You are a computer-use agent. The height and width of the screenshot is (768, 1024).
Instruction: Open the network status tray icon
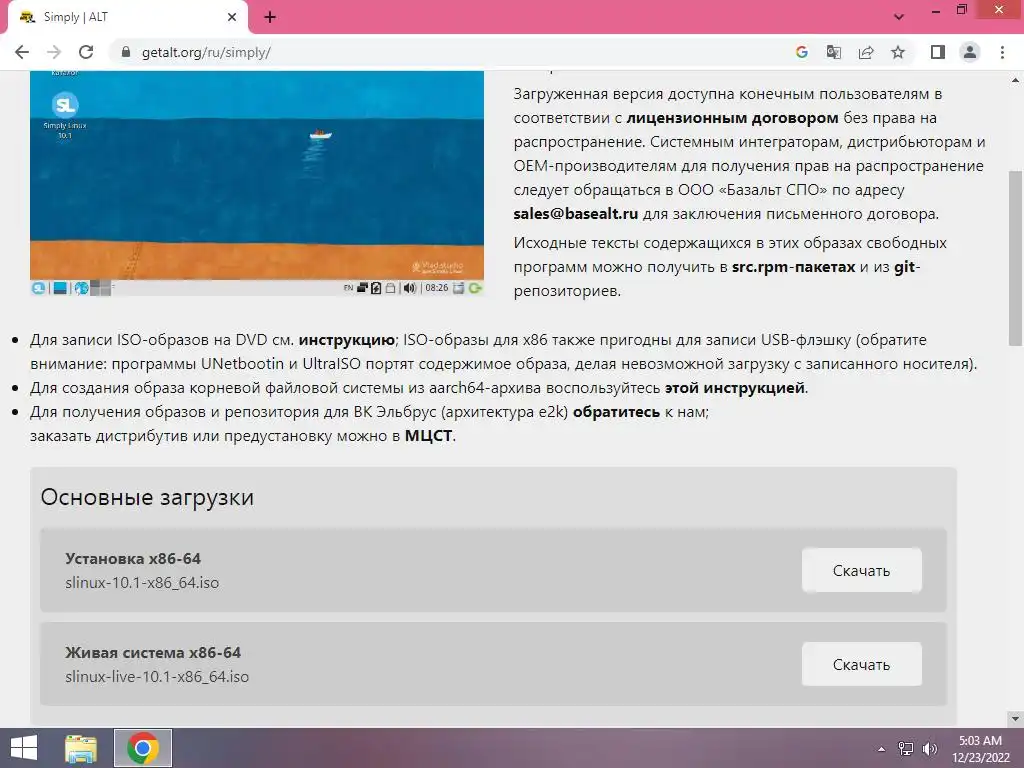click(x=906, y=748)
